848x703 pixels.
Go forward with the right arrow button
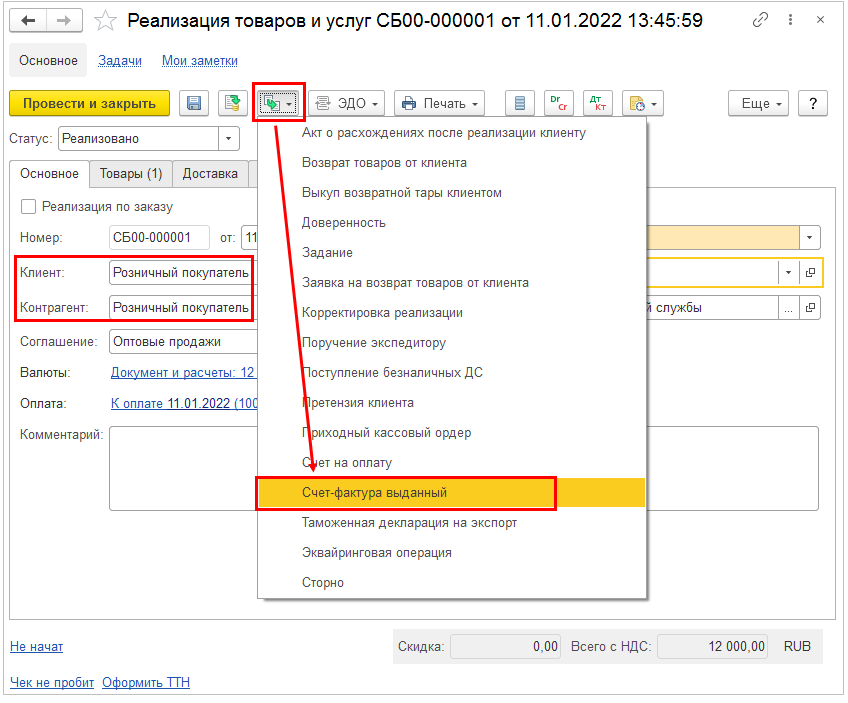64,21
